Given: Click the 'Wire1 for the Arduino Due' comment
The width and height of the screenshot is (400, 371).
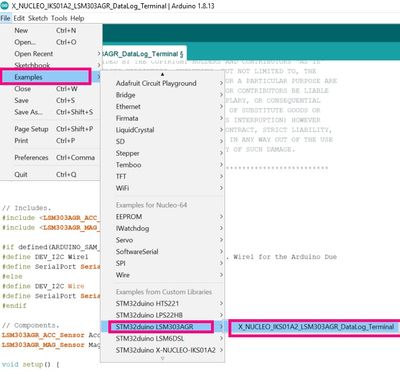Looking at the screenshot, I should [x=285, y=257].
